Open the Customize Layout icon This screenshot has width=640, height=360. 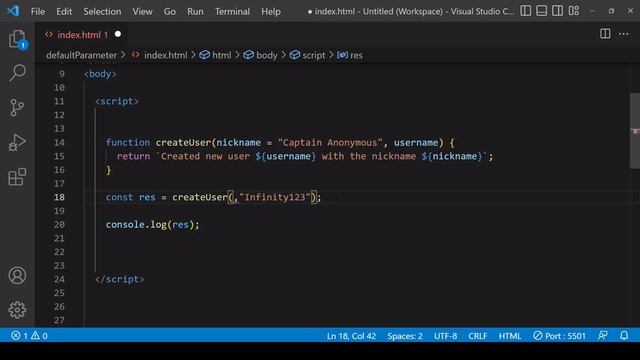574,11
